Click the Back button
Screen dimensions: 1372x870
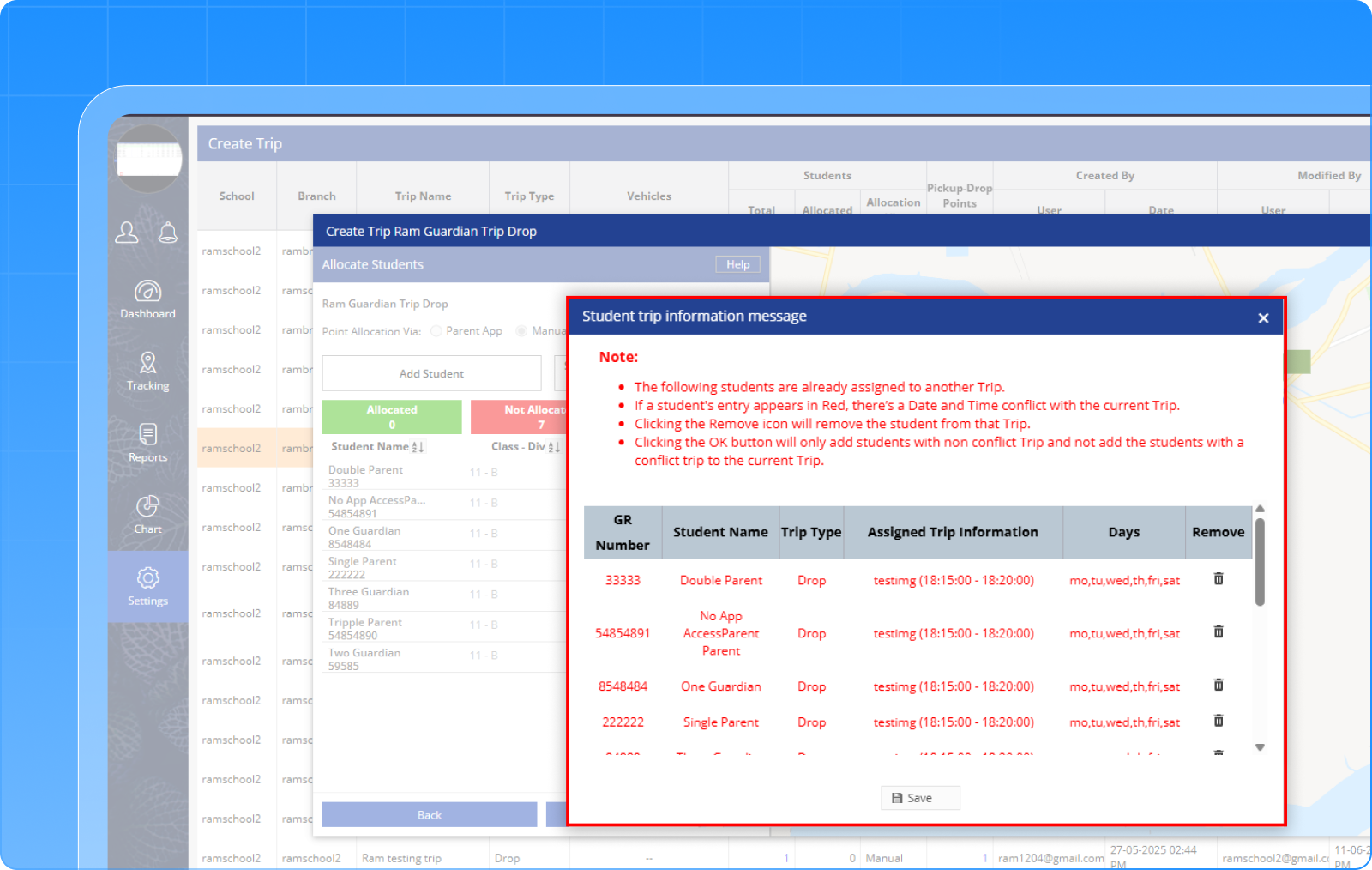click(x=429, y=815)
